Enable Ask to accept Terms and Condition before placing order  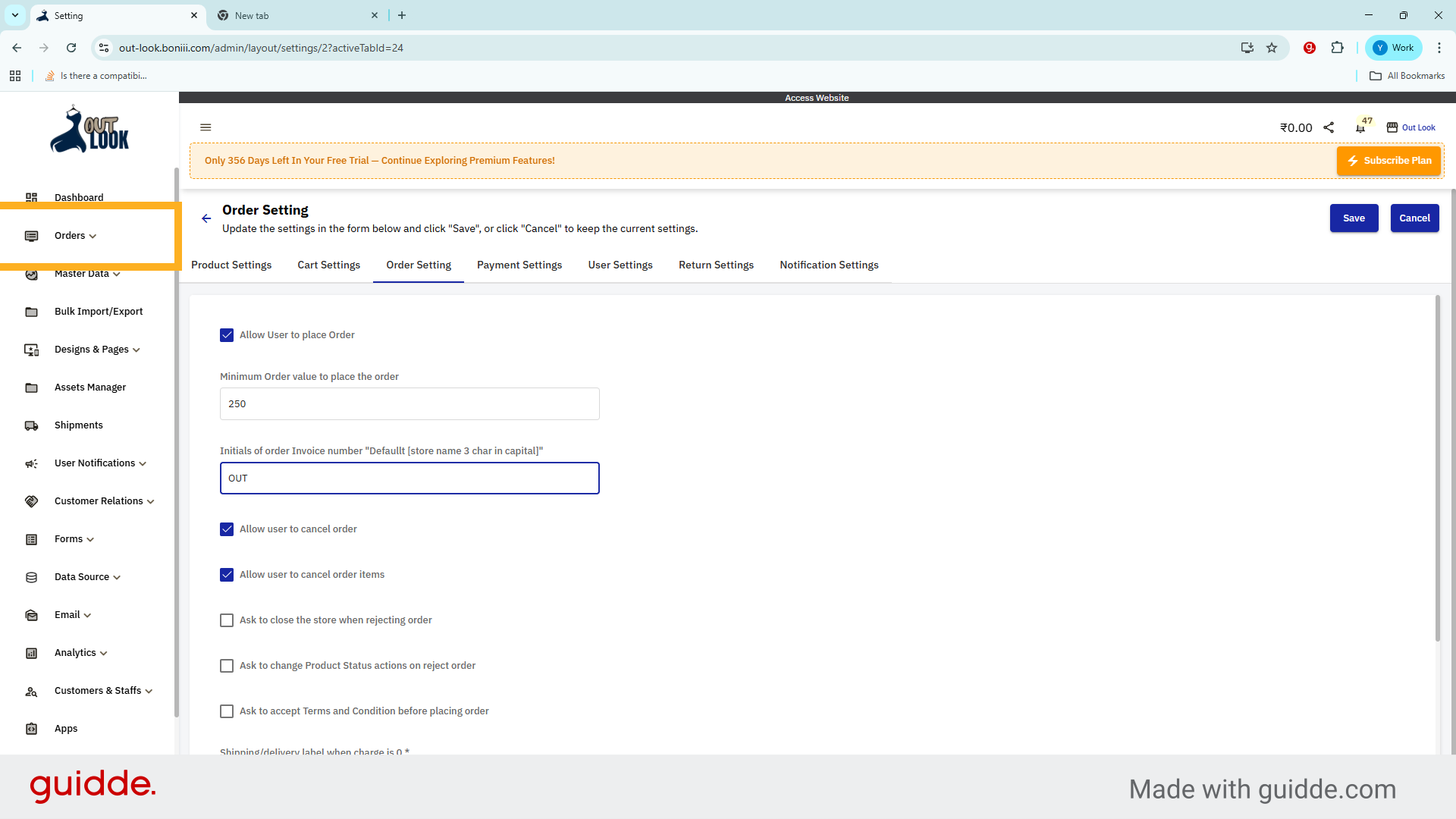[x=226, y=711]
